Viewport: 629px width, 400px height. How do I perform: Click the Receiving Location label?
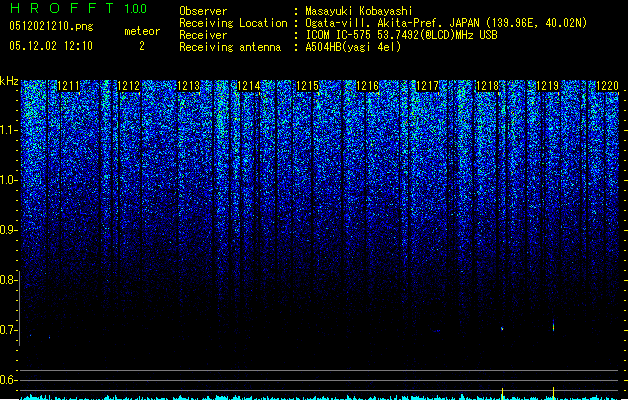[x=233, y=23]
